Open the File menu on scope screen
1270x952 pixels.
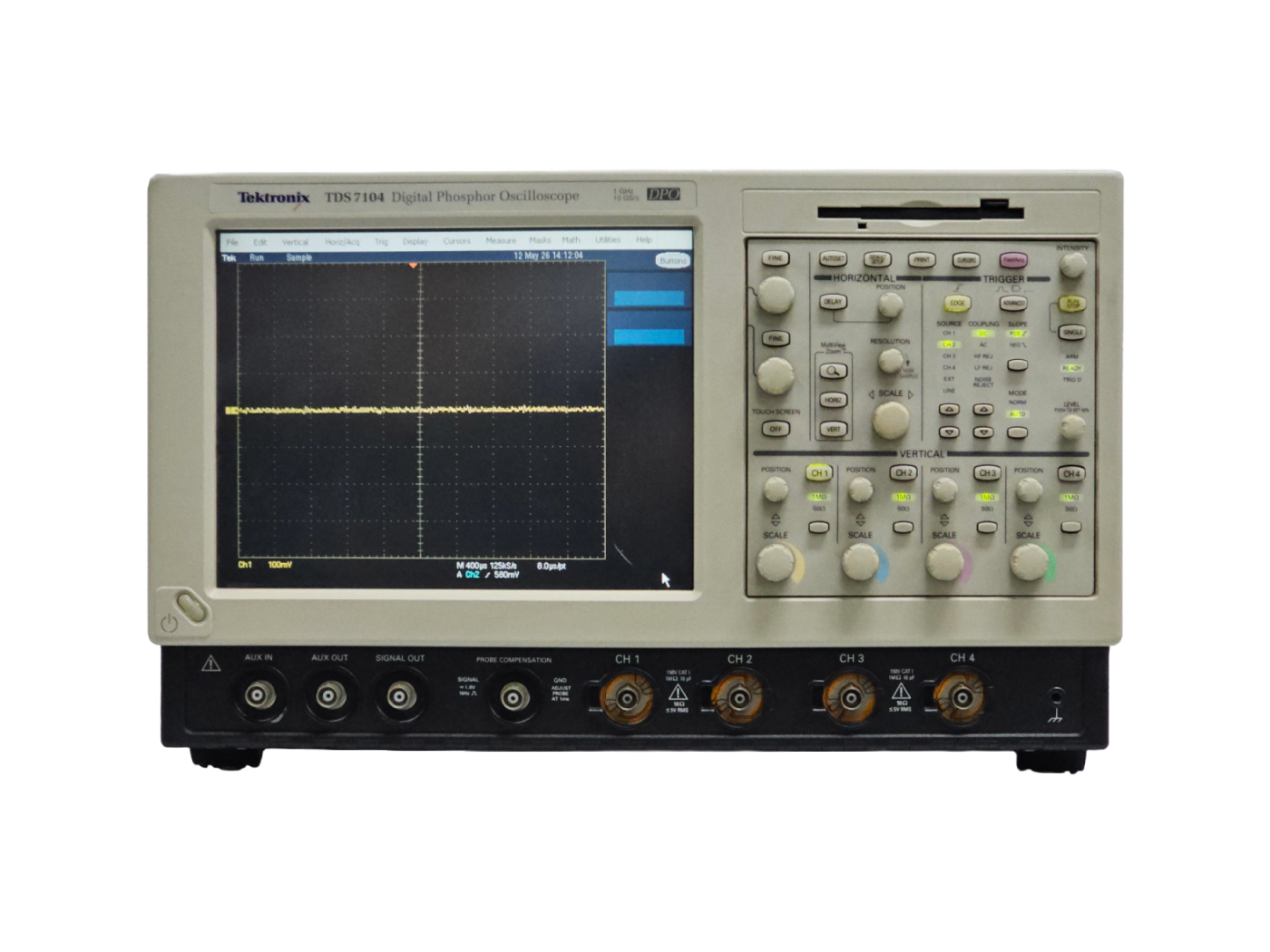[x=232, y=242]
